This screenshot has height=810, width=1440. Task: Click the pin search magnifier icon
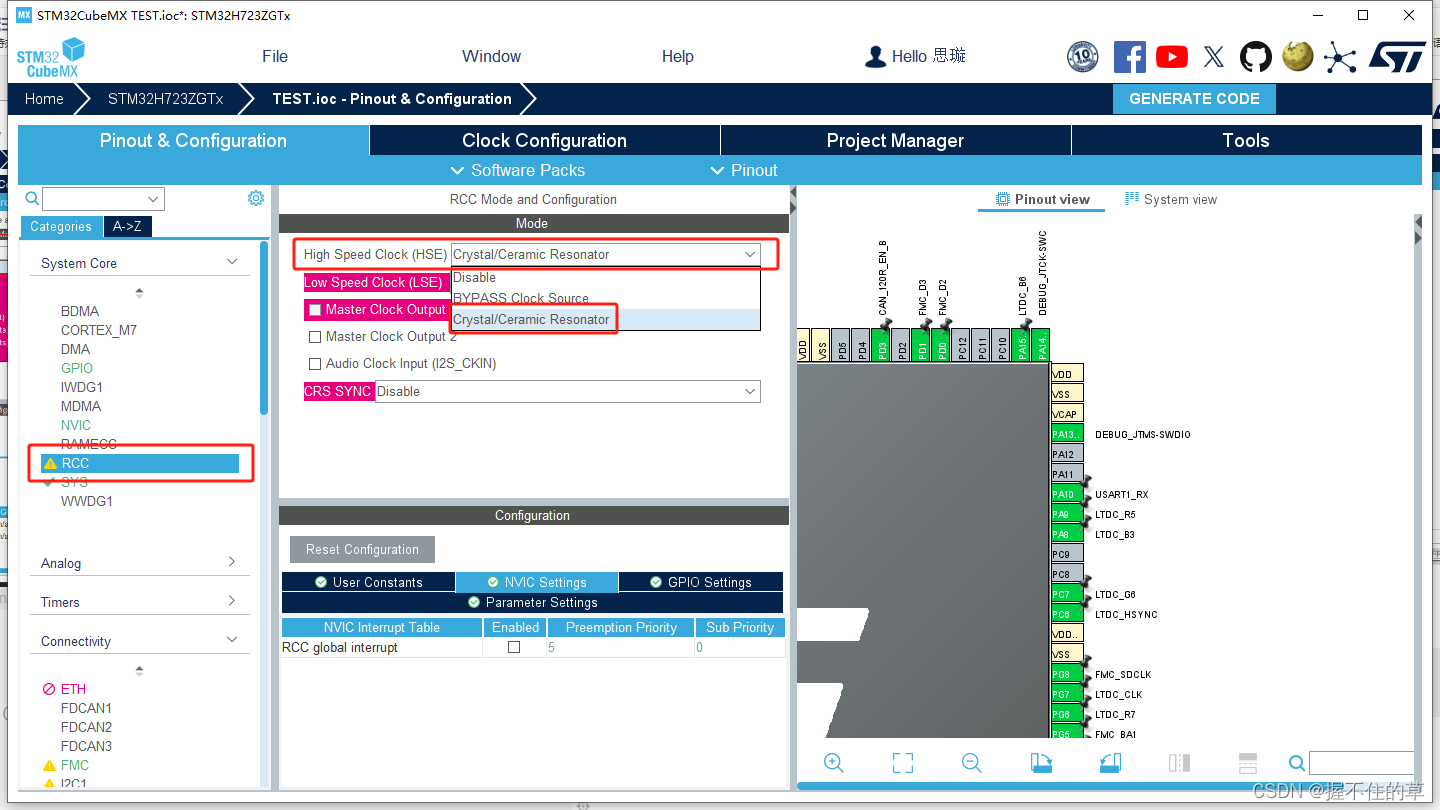[1296, 763]
